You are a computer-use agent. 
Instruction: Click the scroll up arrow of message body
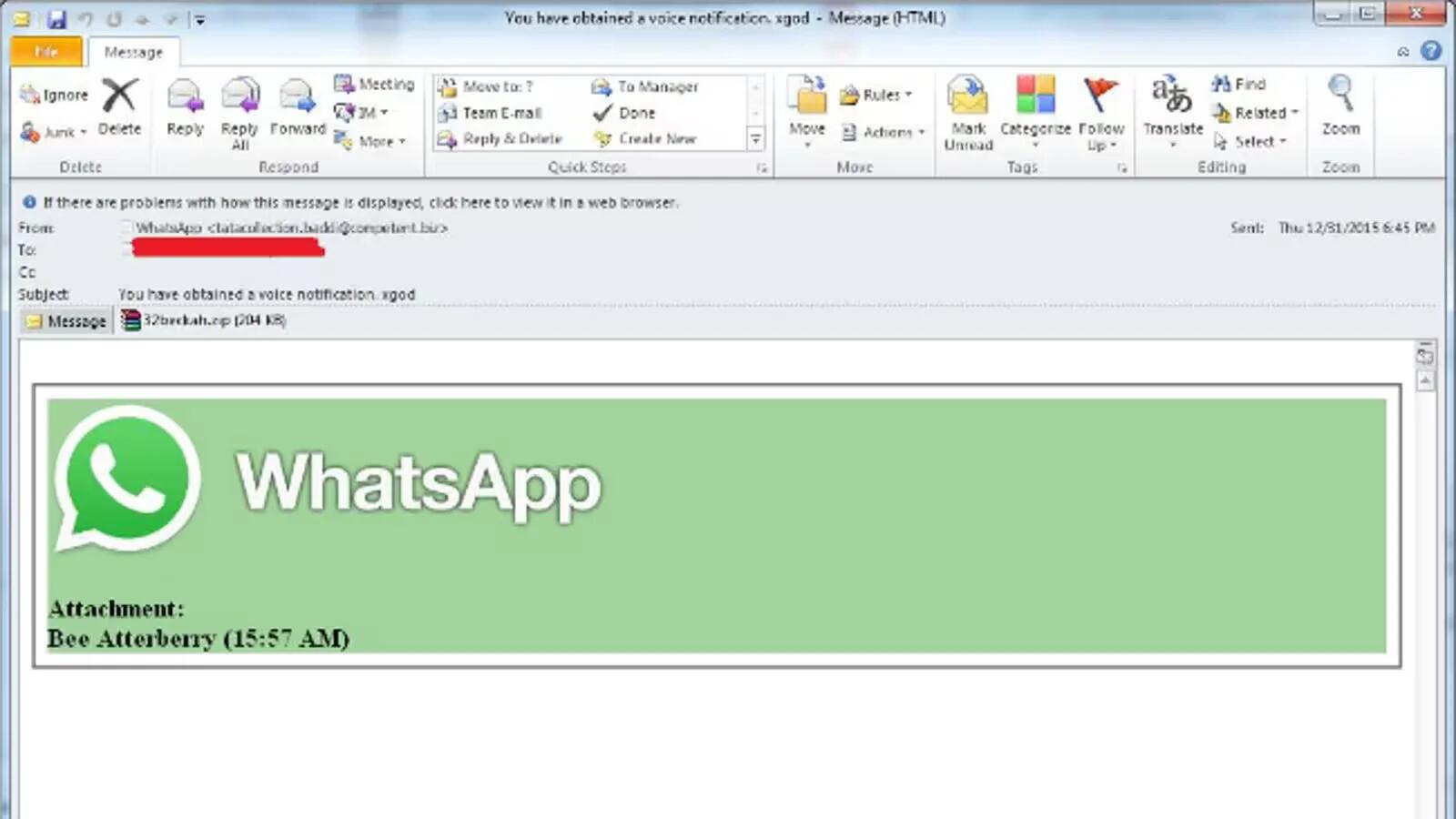[x=1425, y=381]
